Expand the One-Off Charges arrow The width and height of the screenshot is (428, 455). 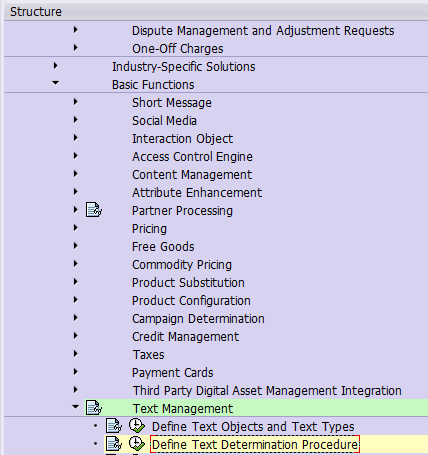pos(76,48)
